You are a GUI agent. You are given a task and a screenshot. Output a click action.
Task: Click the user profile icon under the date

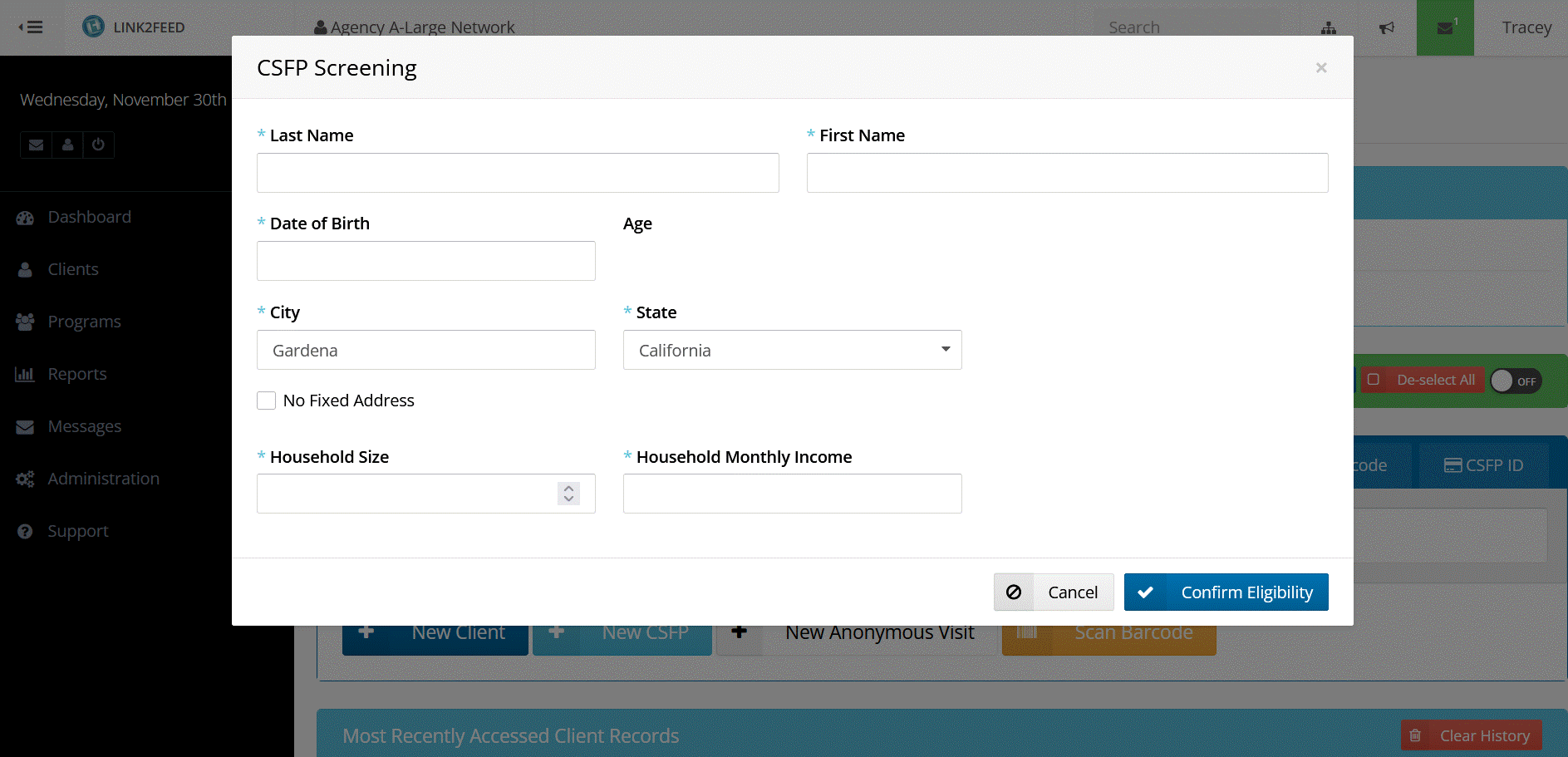[x=67, y=145]
